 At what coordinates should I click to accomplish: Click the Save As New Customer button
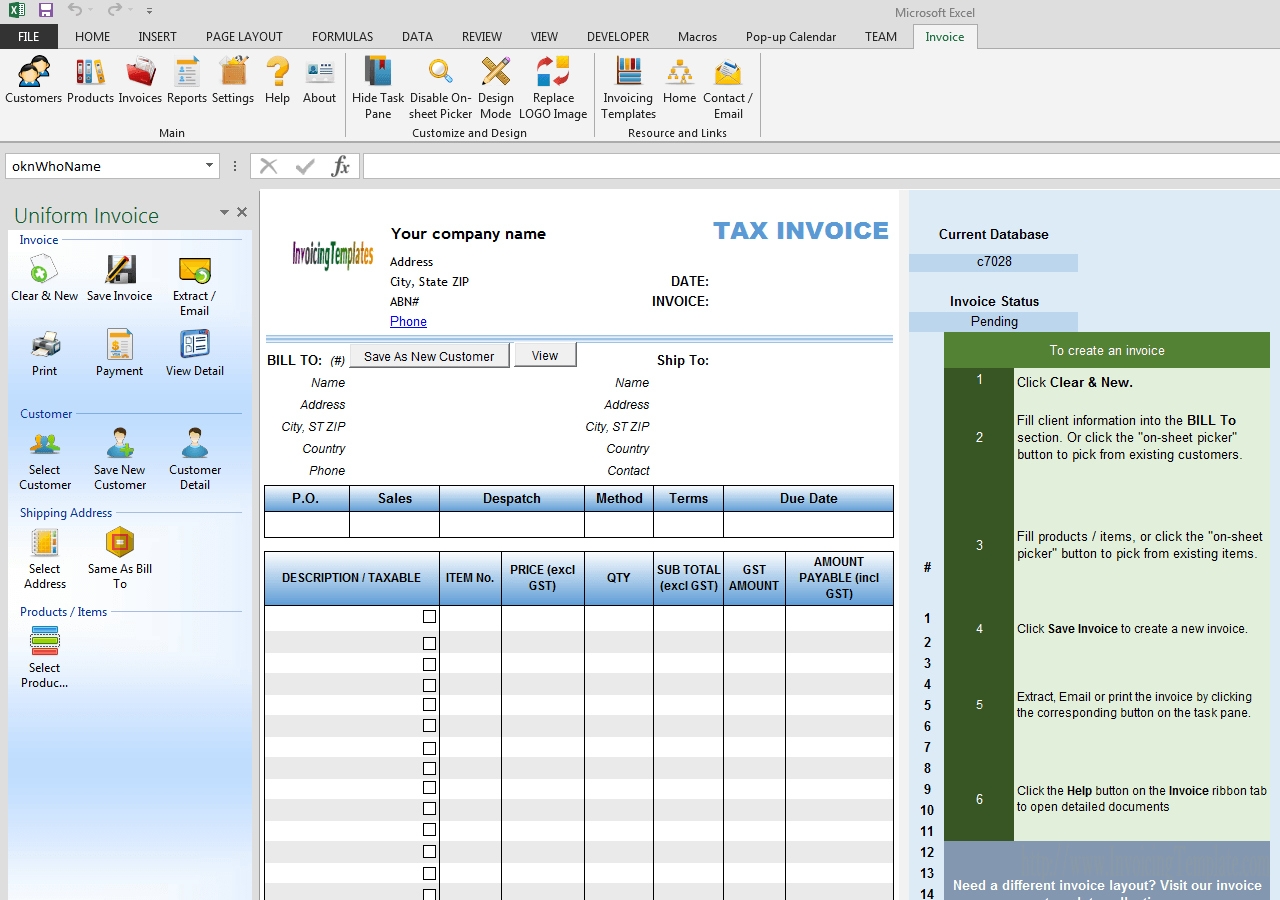[x=429, y=356]
